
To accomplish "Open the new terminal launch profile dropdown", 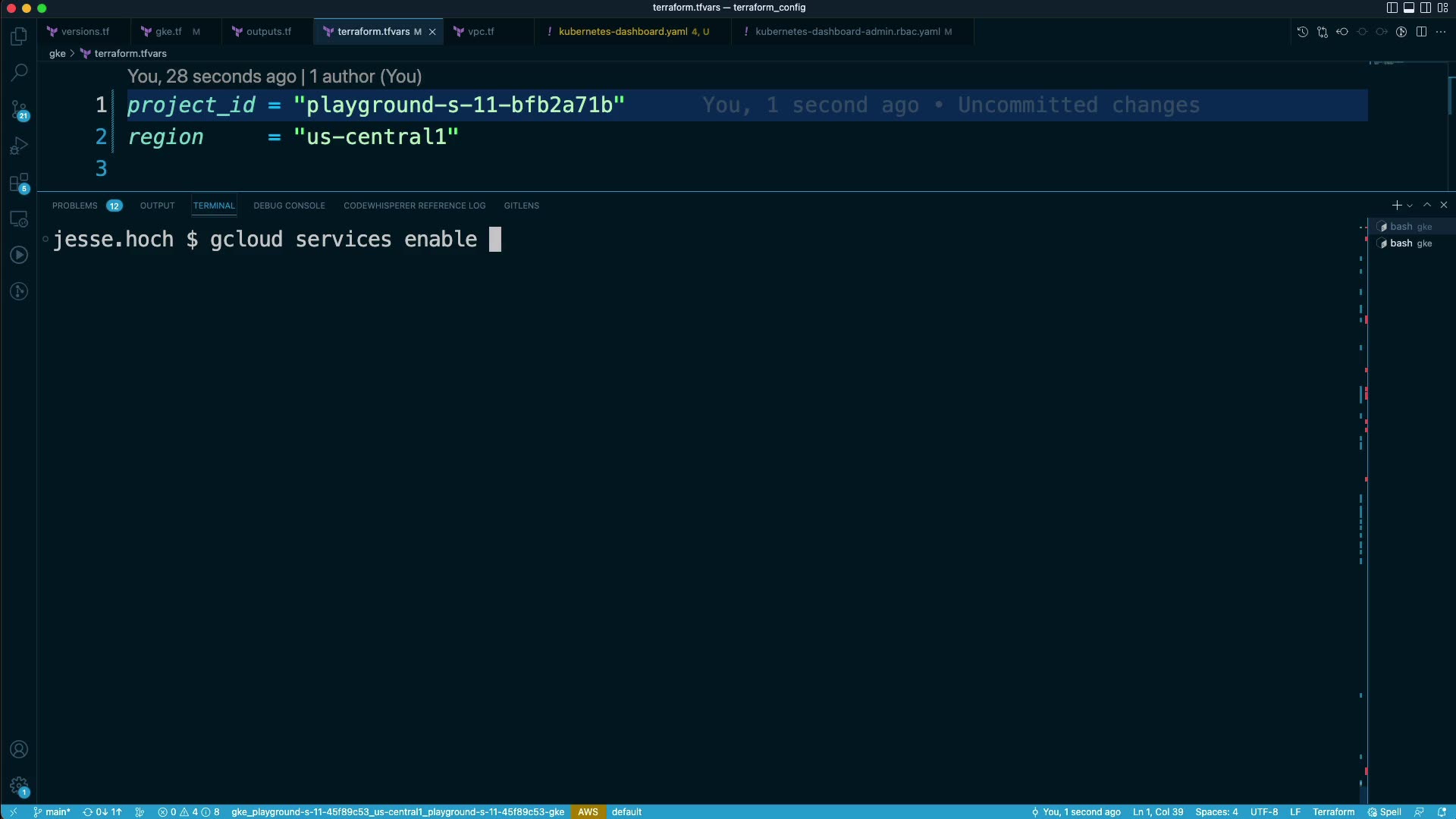I will tap(1410, 206).
